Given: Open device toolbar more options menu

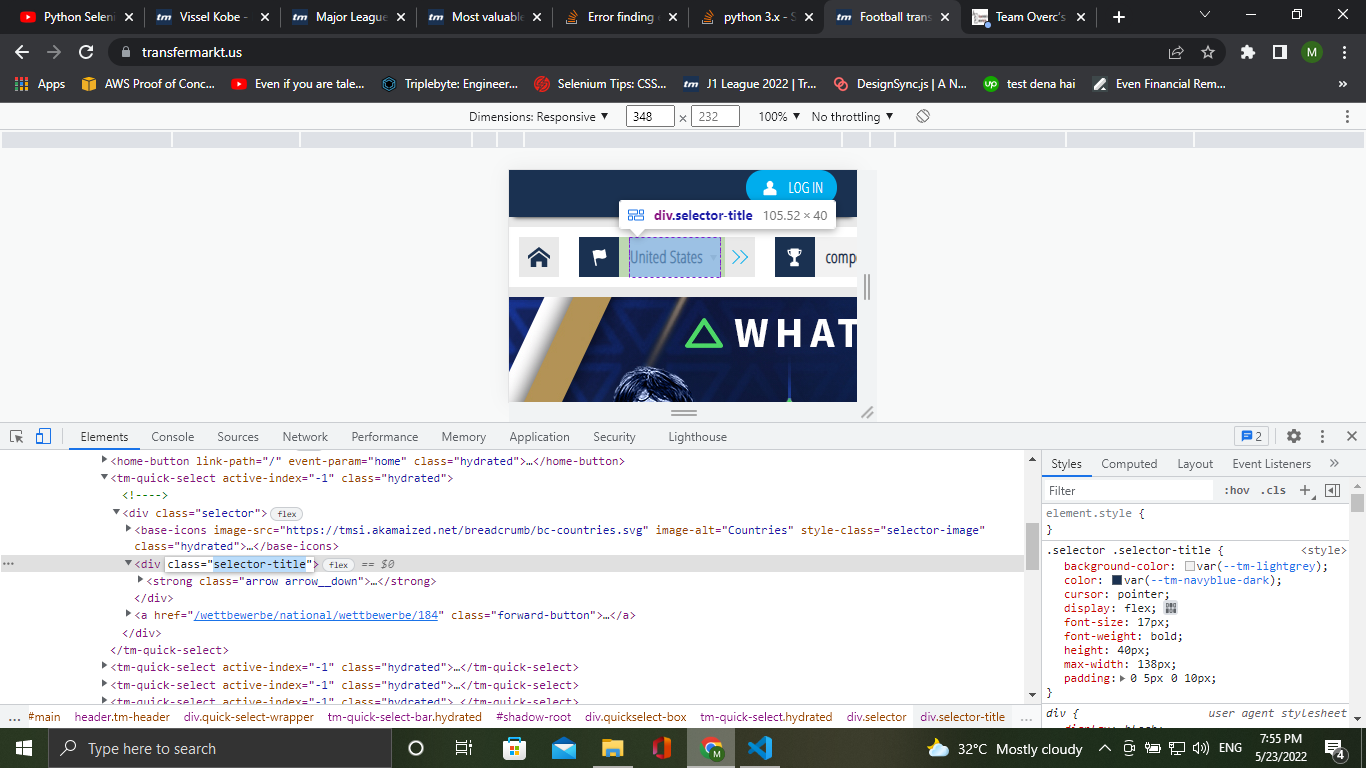Looking at the screenshot, I should point(1348,116).
